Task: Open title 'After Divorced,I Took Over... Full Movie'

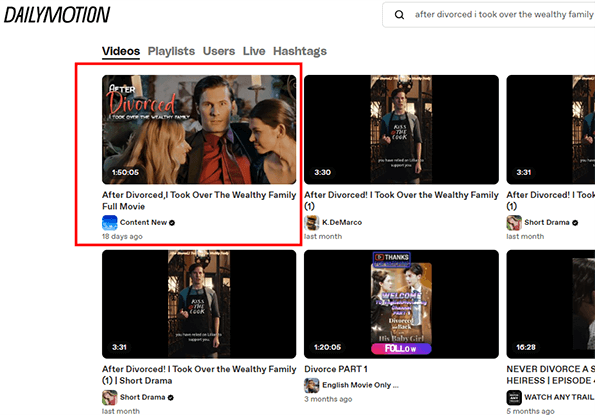Action: coord(199,201)
